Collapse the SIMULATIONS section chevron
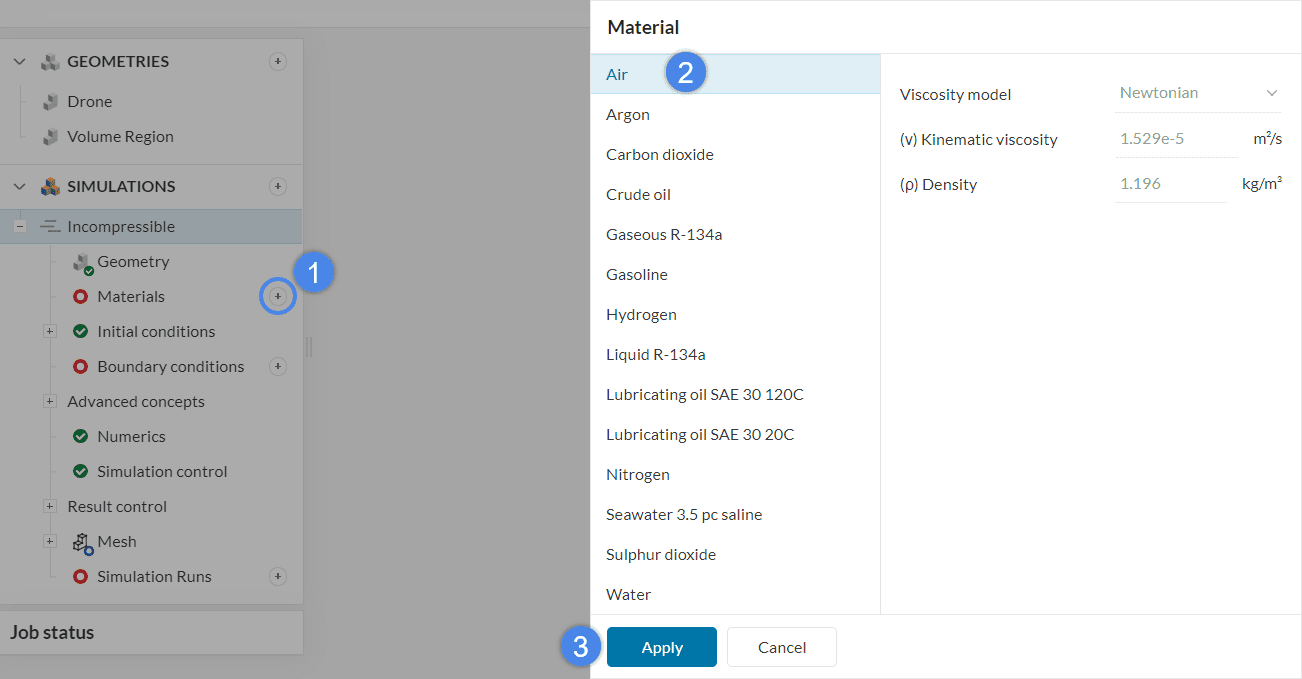The width and height of the screenshot is (1302, 679). 20,187
